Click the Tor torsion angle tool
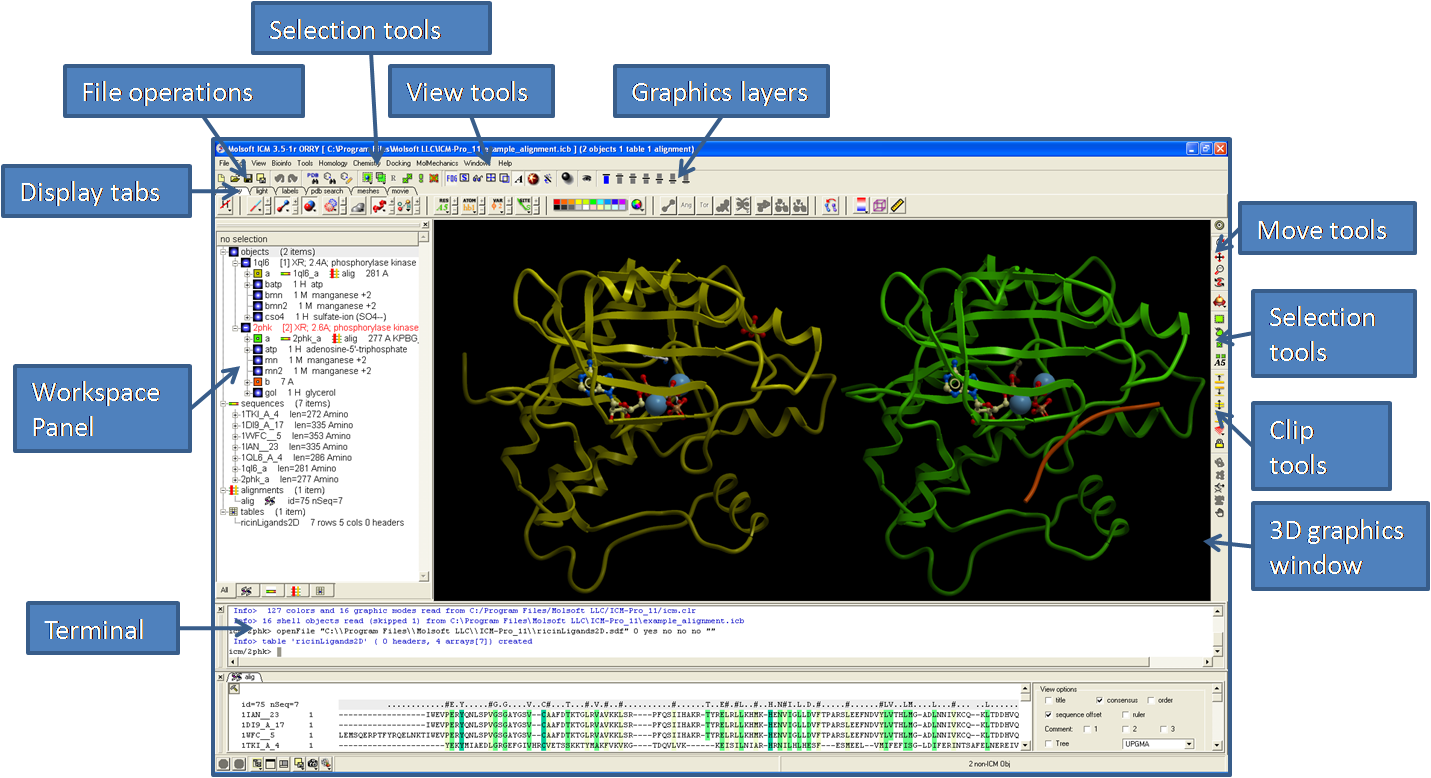This screenshot has height=778, width=1431. click(x=704, y=206)
